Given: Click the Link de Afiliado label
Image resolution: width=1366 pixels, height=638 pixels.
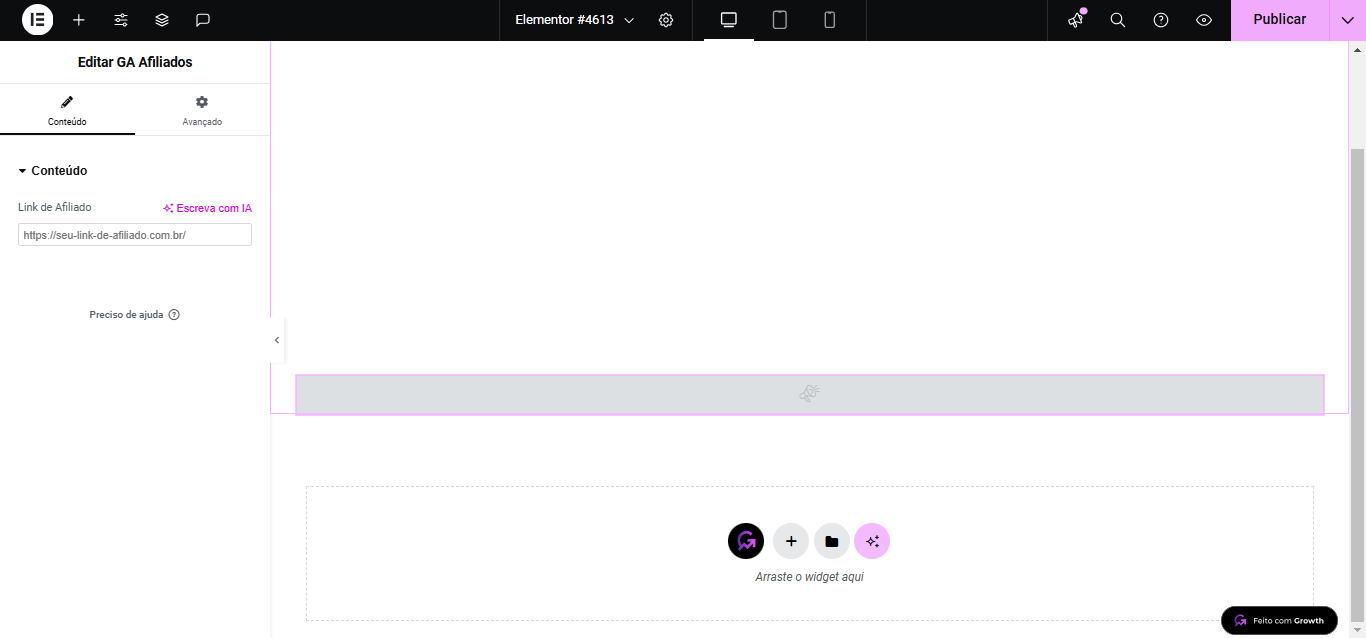Looking at the screenshot, I should (55, 207).
